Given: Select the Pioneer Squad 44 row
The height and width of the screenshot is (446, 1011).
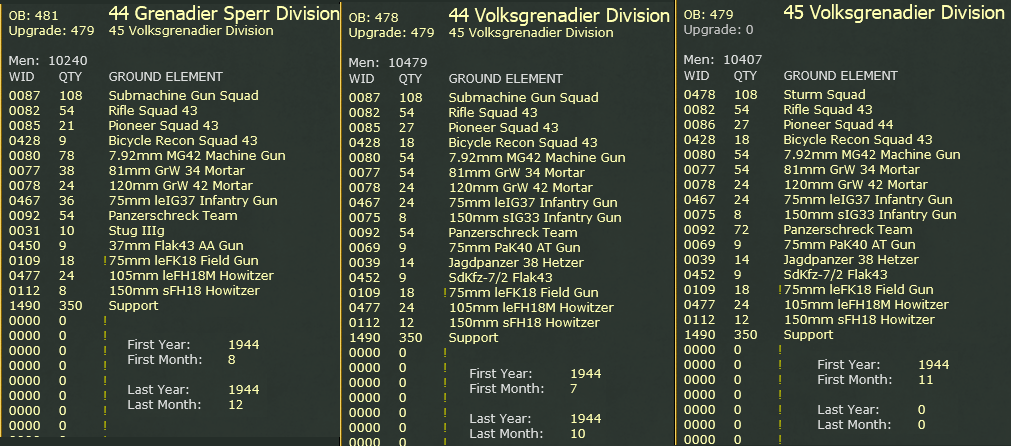Looking at the screenshot, I should tap(838, 124).
